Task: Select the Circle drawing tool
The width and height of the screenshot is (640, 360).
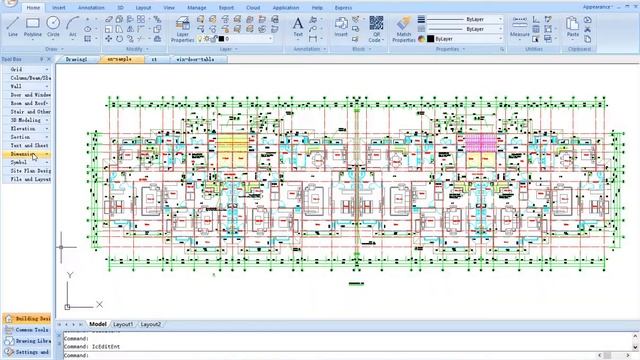Action: coord(53,27)
